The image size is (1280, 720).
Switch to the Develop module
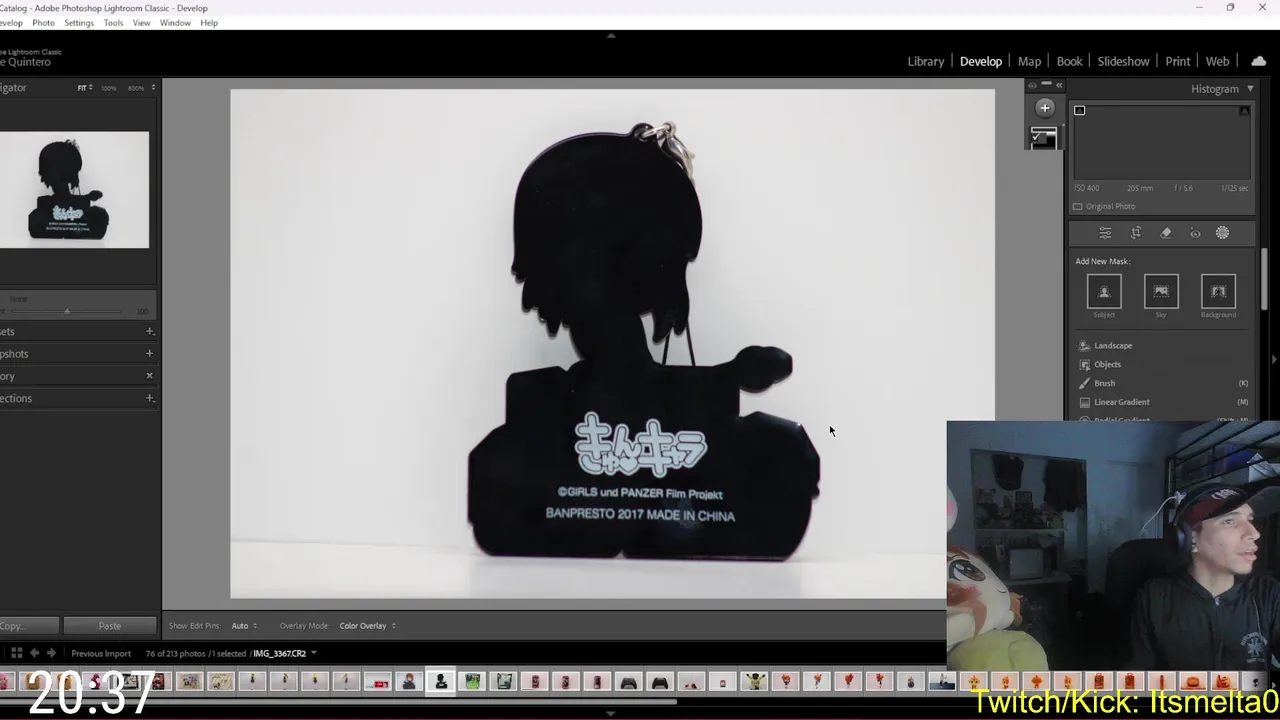pyautogui.click(x=981, y=61)
